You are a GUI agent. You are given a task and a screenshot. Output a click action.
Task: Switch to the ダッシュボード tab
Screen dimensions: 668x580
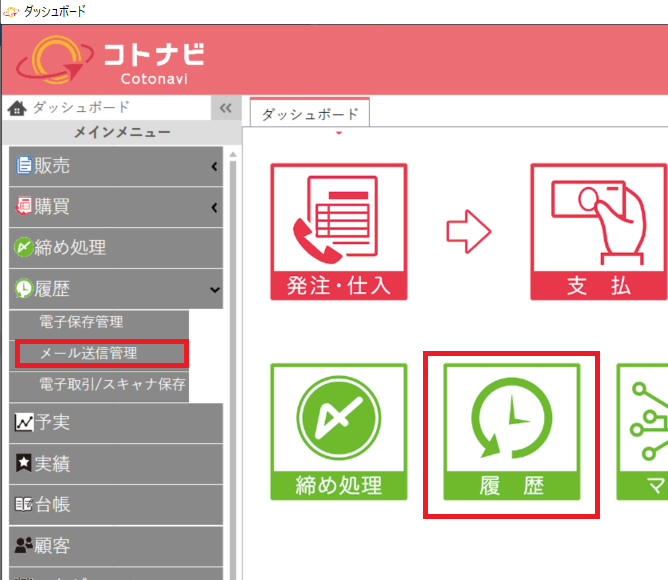click(309, 115)
